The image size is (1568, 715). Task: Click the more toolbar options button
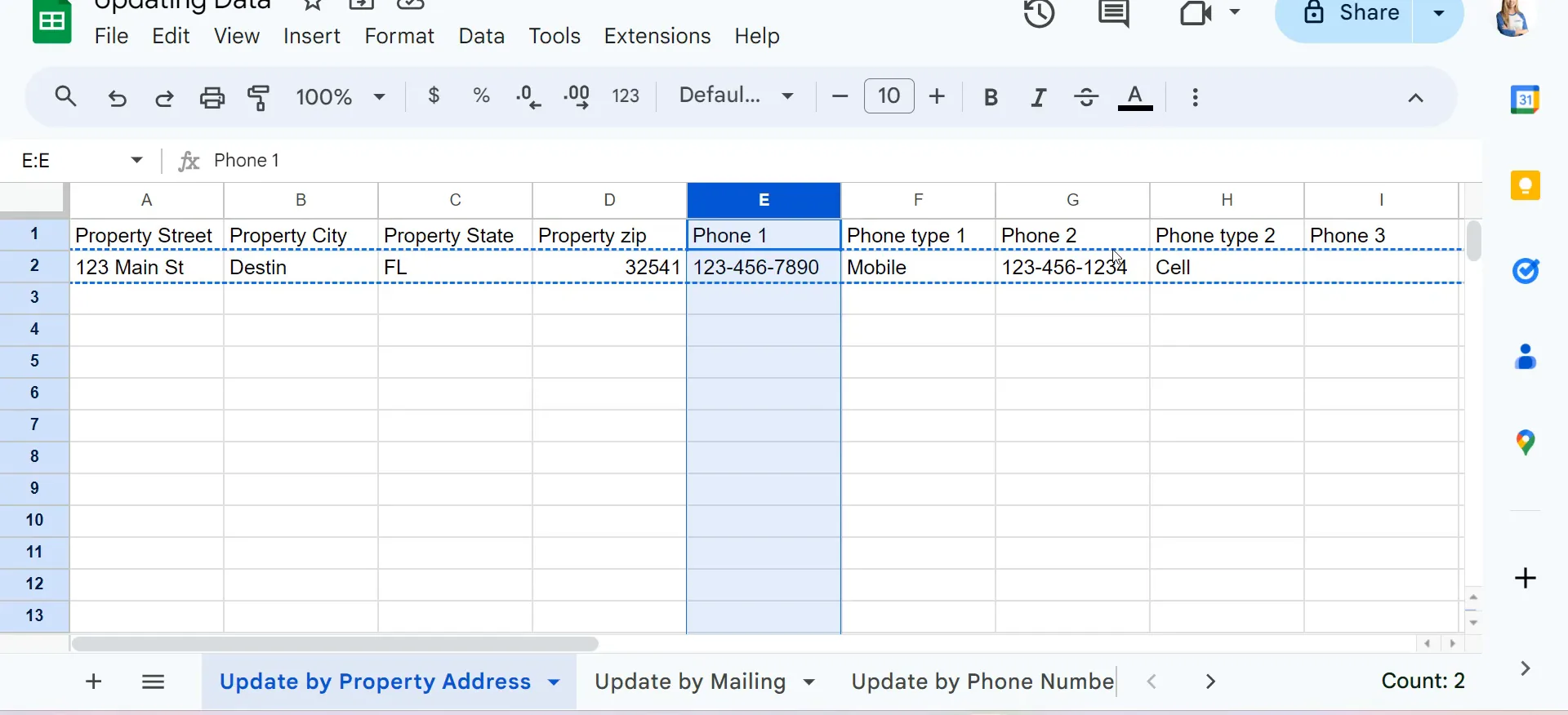point(1196,98)
